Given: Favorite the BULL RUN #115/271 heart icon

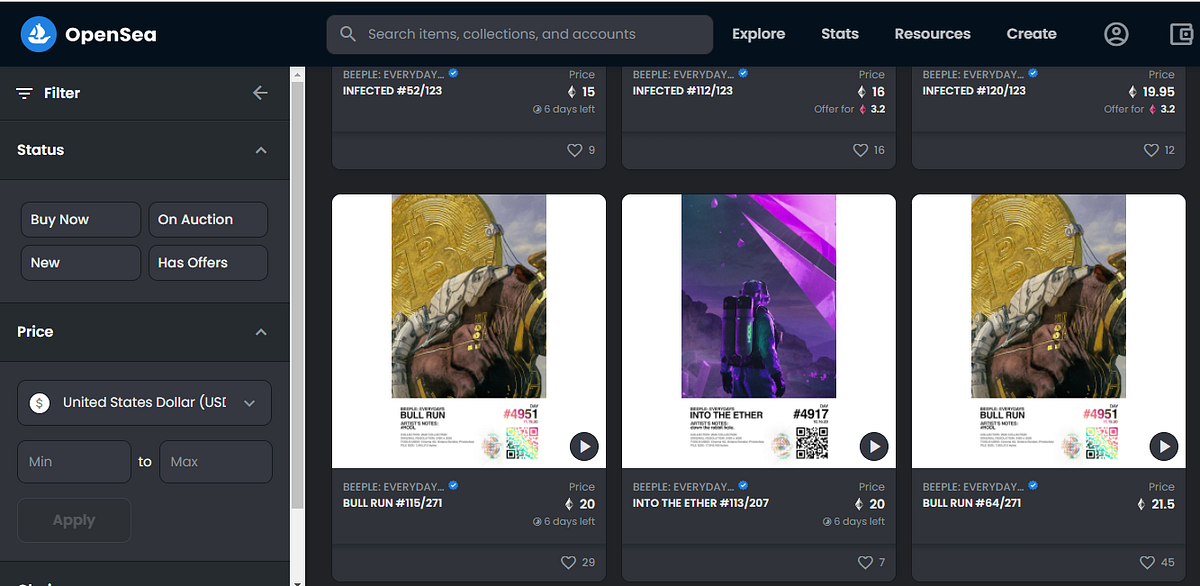Looking at the screenshot, I should click(x=569, y=562).
